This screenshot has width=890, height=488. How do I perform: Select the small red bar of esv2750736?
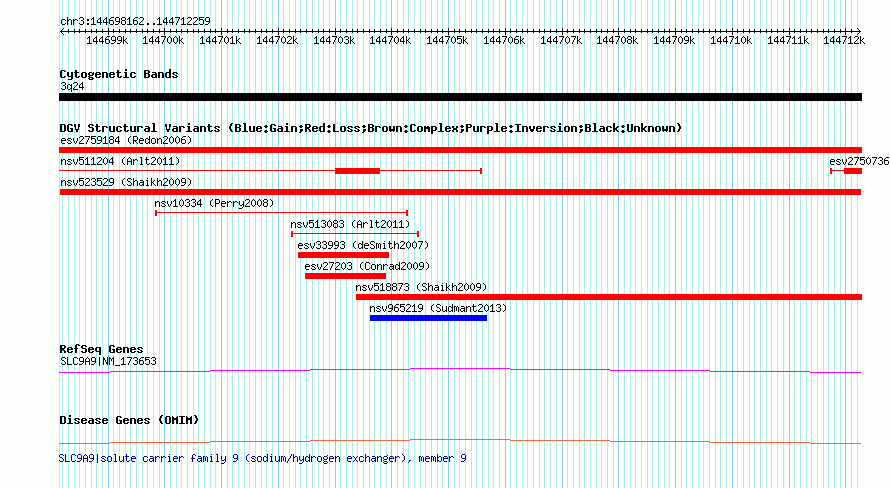(x=853, y=171)
